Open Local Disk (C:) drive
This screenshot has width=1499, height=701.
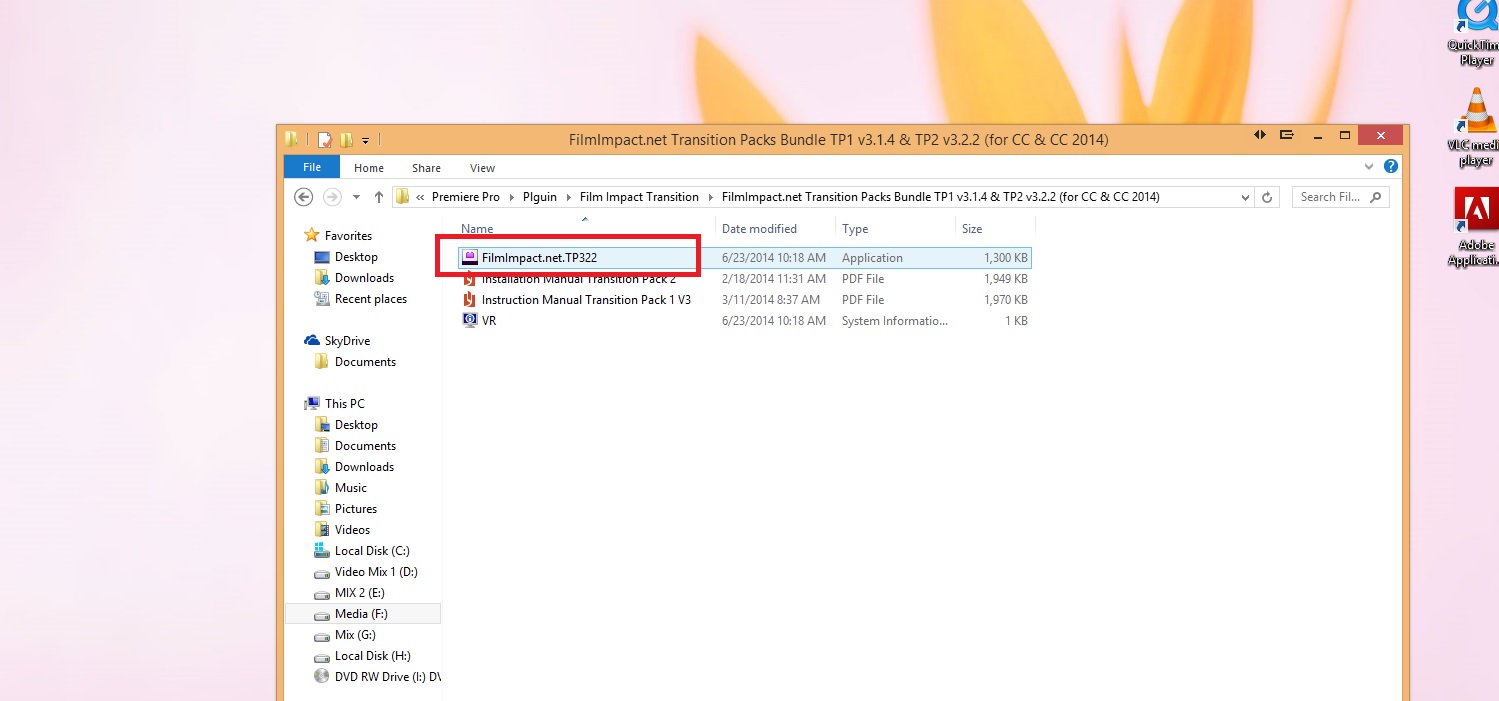[x=372, y=551]
